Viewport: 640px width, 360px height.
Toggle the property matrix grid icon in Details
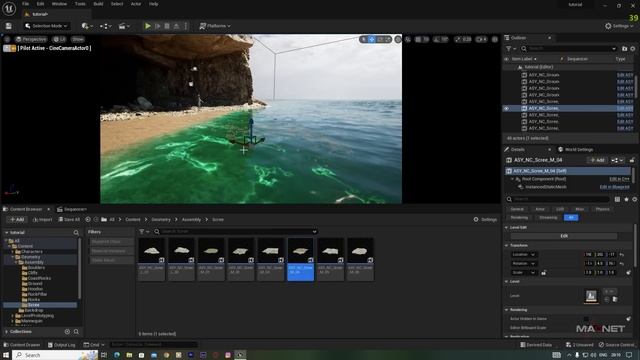click(617, 199)
